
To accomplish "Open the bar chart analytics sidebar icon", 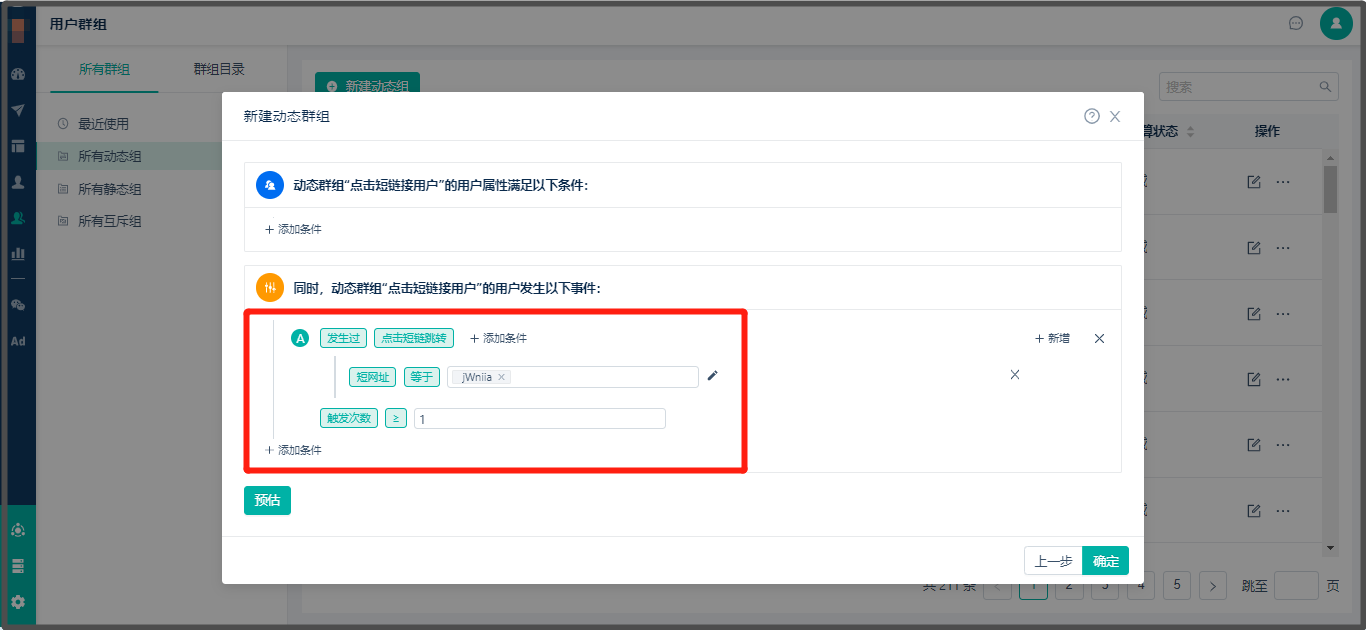I will click(x=17, y=253).
